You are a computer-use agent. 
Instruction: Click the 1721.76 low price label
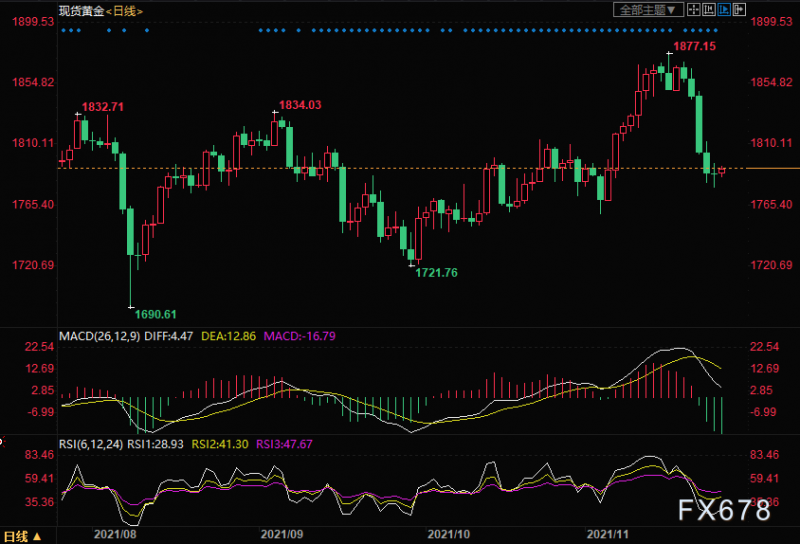point(436,273)
